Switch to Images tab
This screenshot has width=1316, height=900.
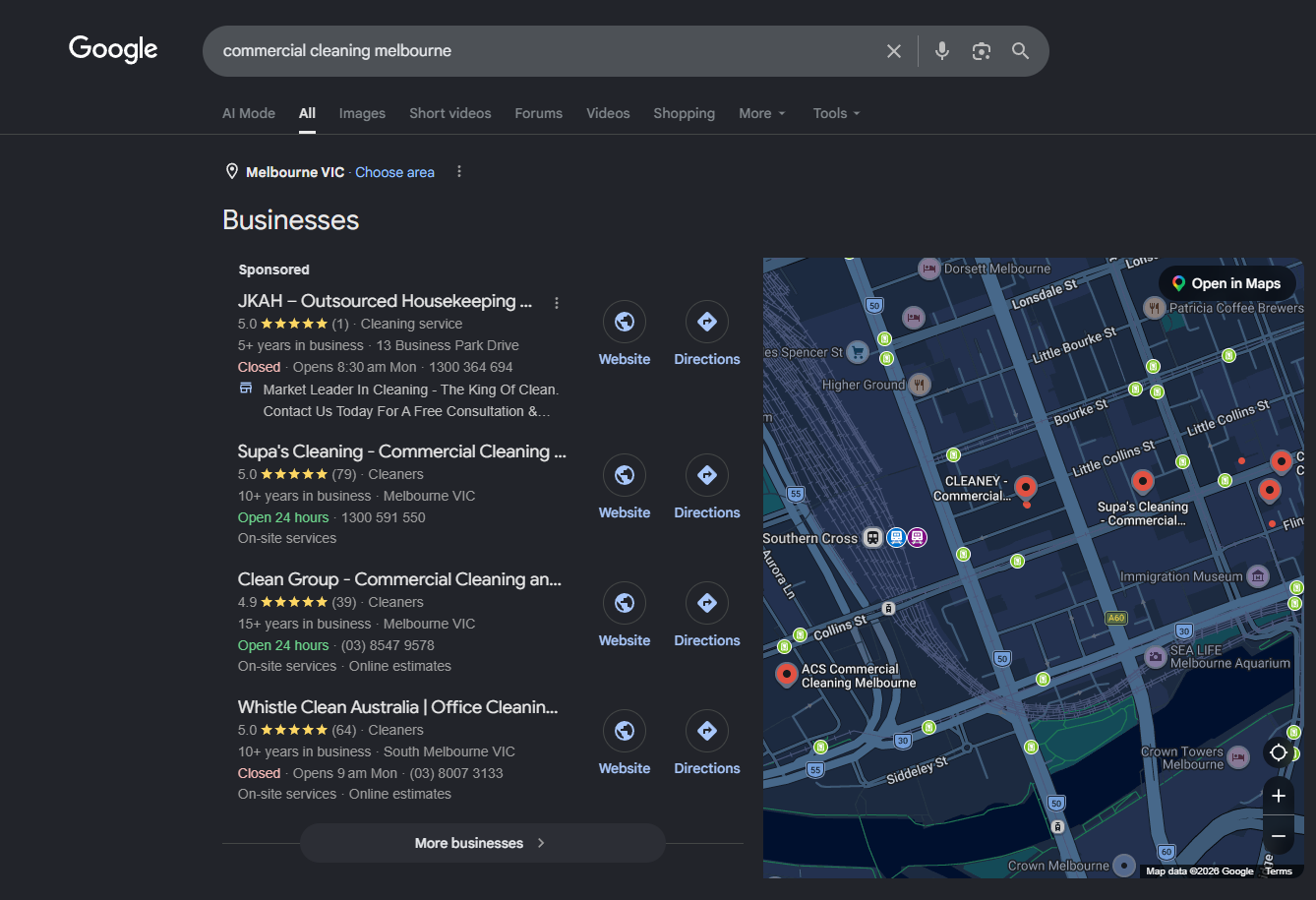point(362,113)
